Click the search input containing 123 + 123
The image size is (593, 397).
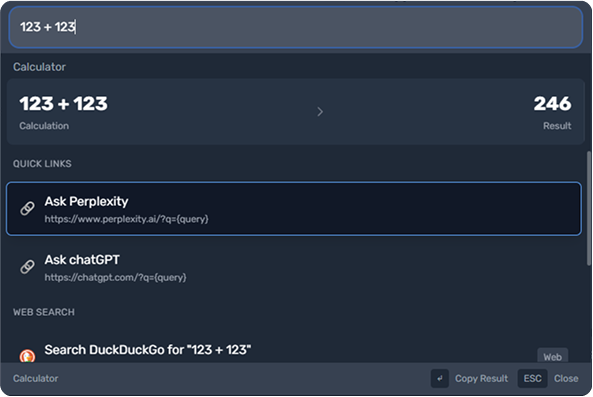point(295,27)
